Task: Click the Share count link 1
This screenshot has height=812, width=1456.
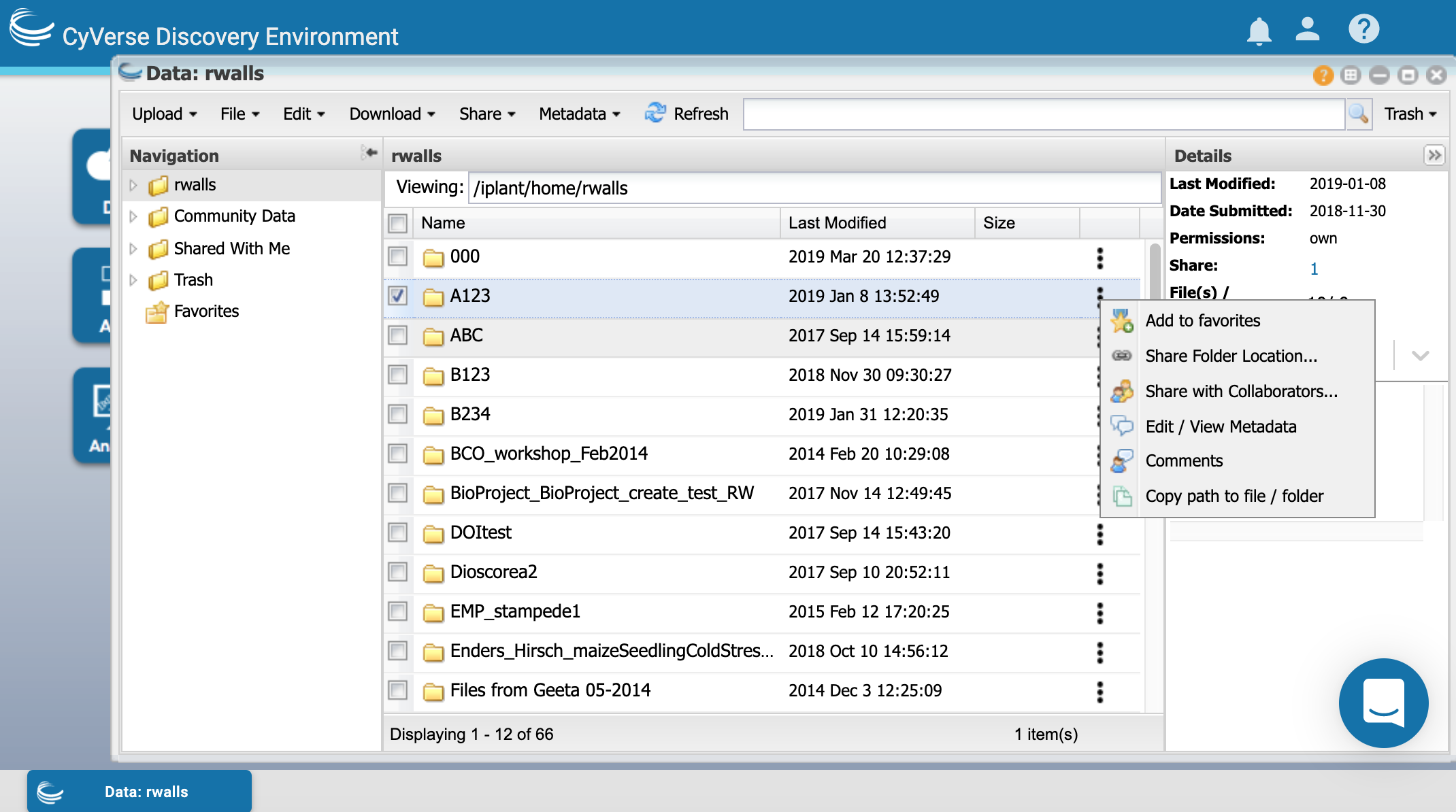Action: pos(1314,269)
